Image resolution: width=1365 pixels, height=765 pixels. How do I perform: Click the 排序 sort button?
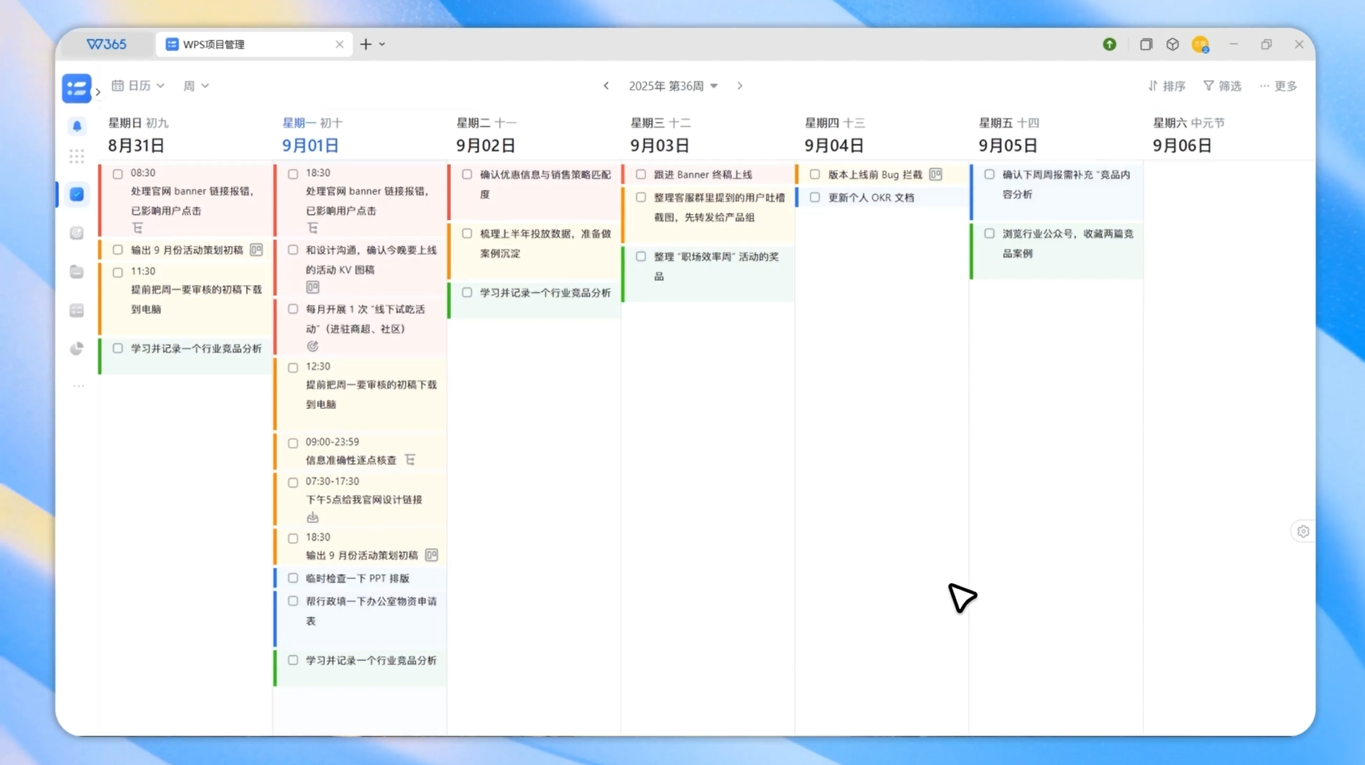click(1166, 86)
